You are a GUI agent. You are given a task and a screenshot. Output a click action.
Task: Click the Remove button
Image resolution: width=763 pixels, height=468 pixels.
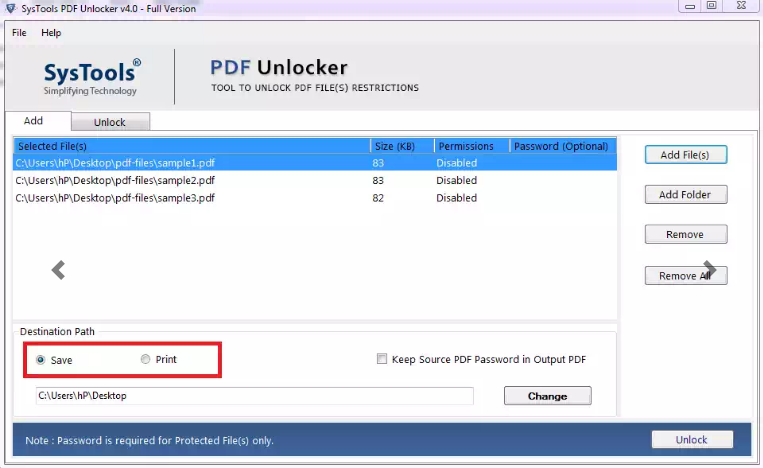pyautogui.click(x=686, y=234)
